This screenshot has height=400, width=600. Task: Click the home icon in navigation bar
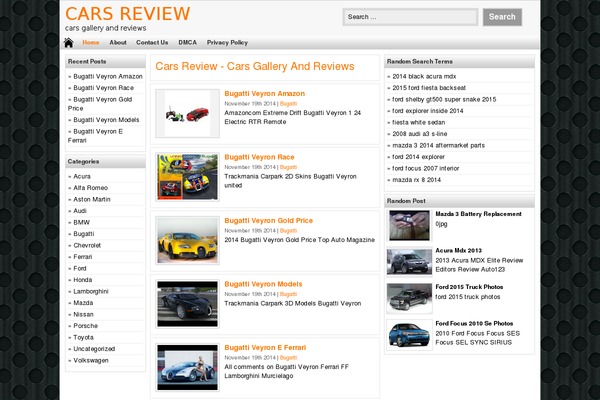(x=68, y=42)
